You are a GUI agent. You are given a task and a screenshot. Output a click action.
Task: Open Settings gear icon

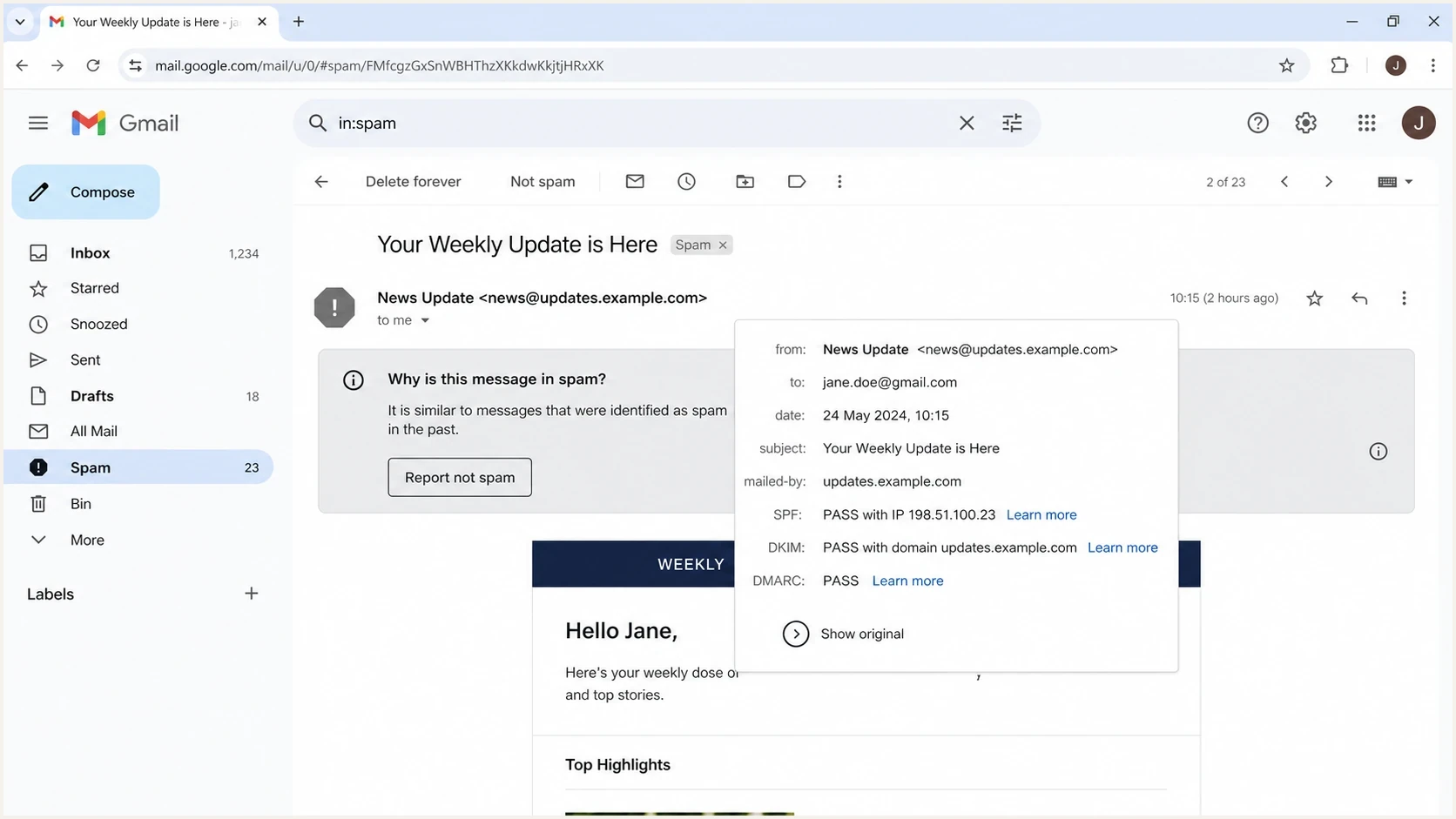click(1305, 123)
